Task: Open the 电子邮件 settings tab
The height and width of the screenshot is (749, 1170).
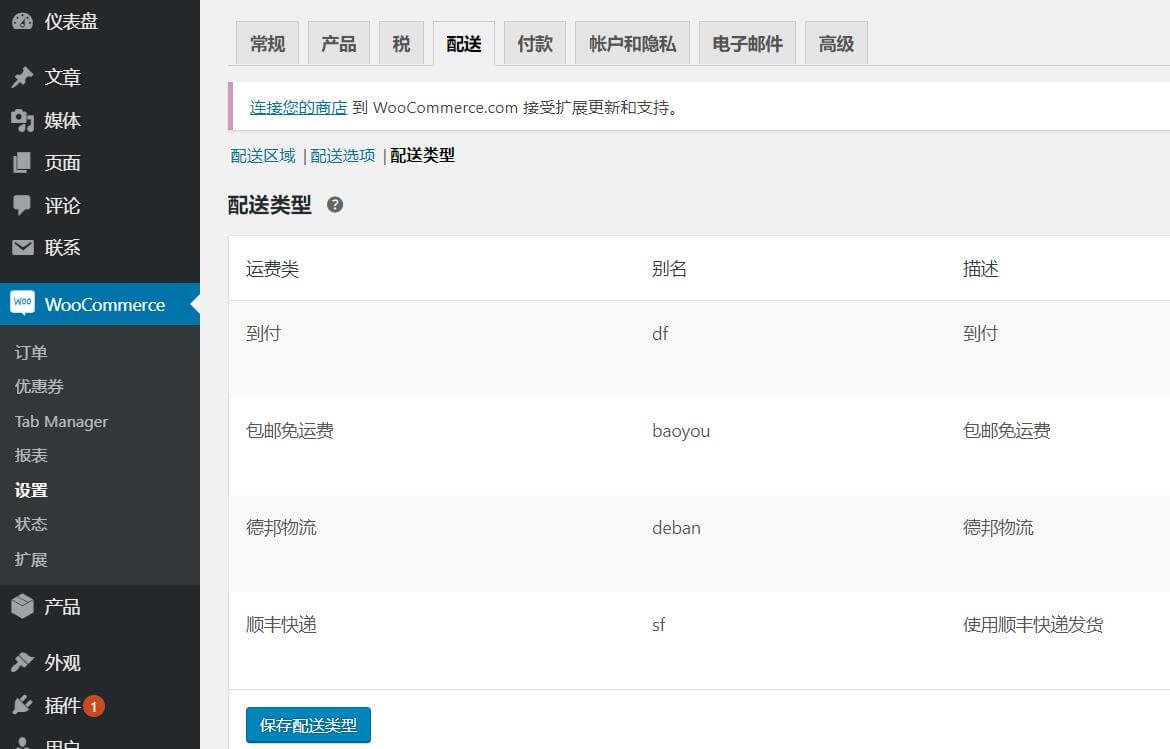Action: pos(746,42)
